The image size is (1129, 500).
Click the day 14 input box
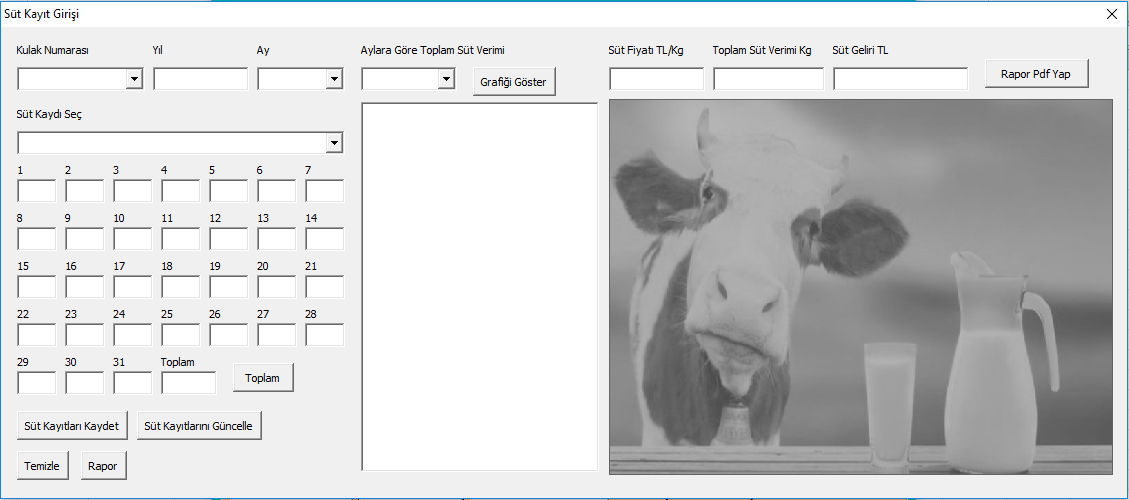325,238
